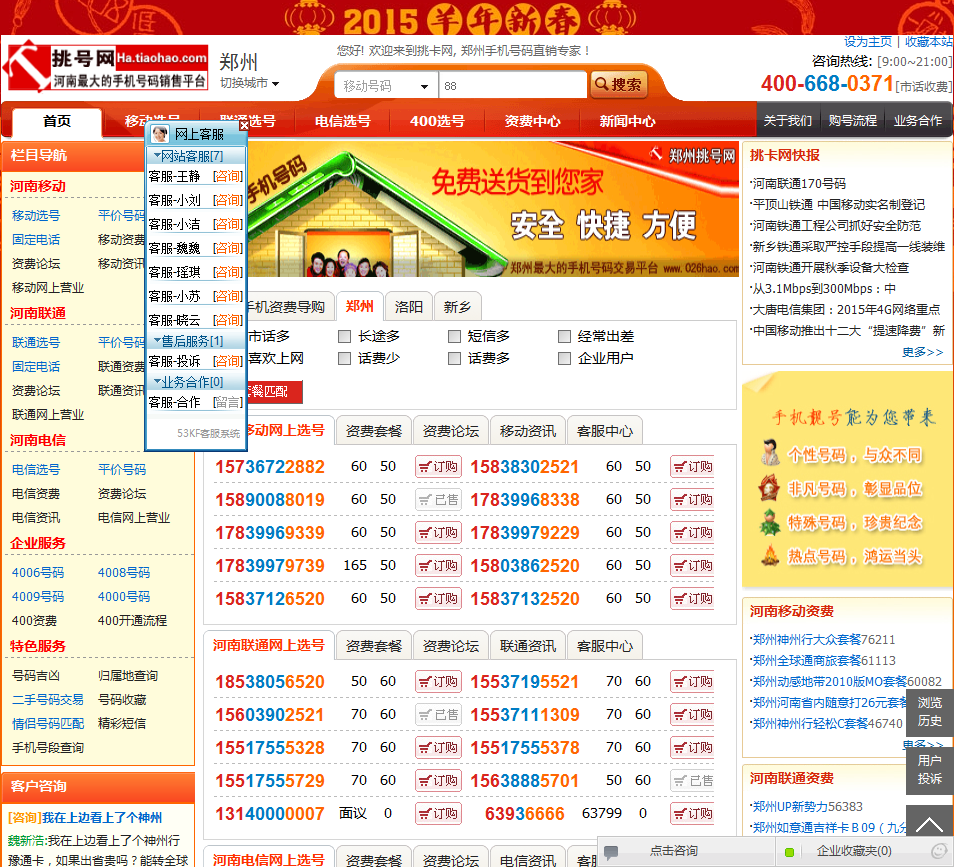This screenshot has height=867, width=954.
Task: Check the 短信多 checkbox
Action: (x=454, y=336)
